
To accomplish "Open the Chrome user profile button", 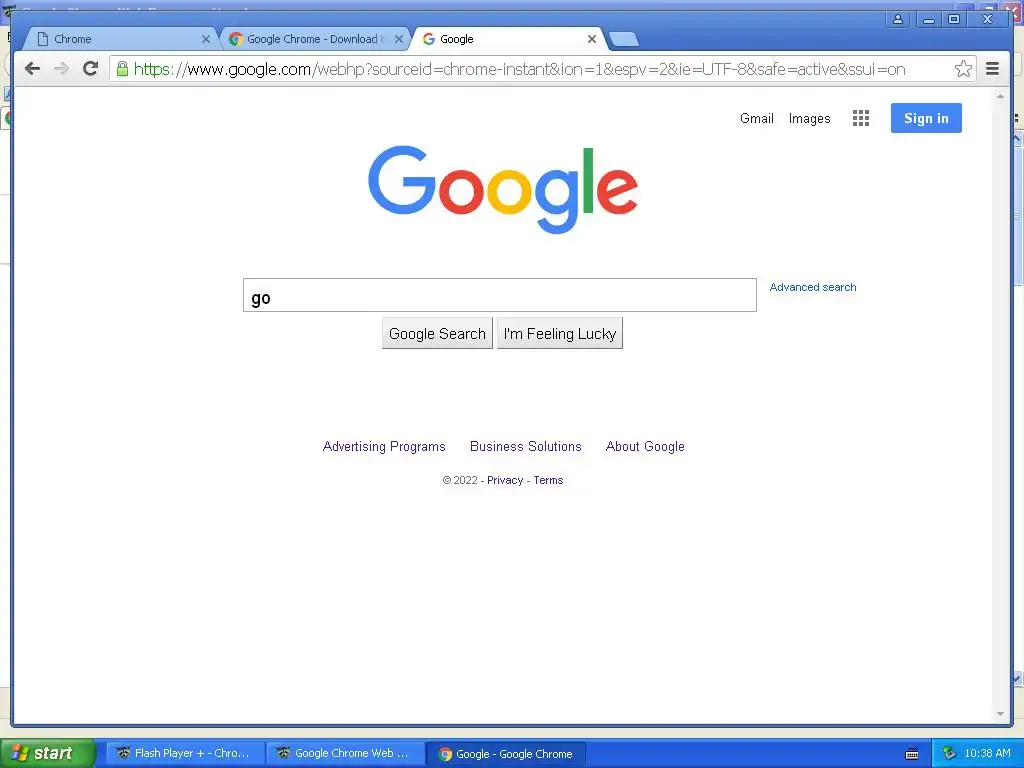I will tap(898, 19).
